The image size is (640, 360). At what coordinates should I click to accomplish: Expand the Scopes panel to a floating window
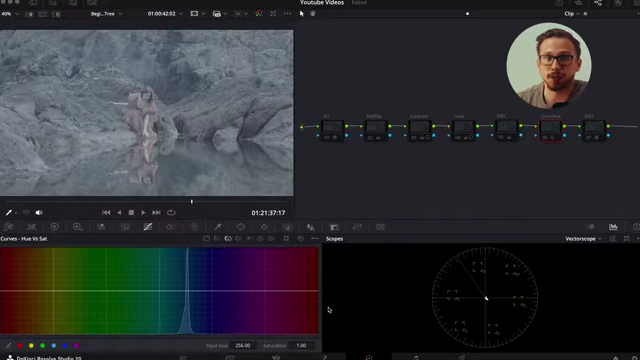pos(627,239)
